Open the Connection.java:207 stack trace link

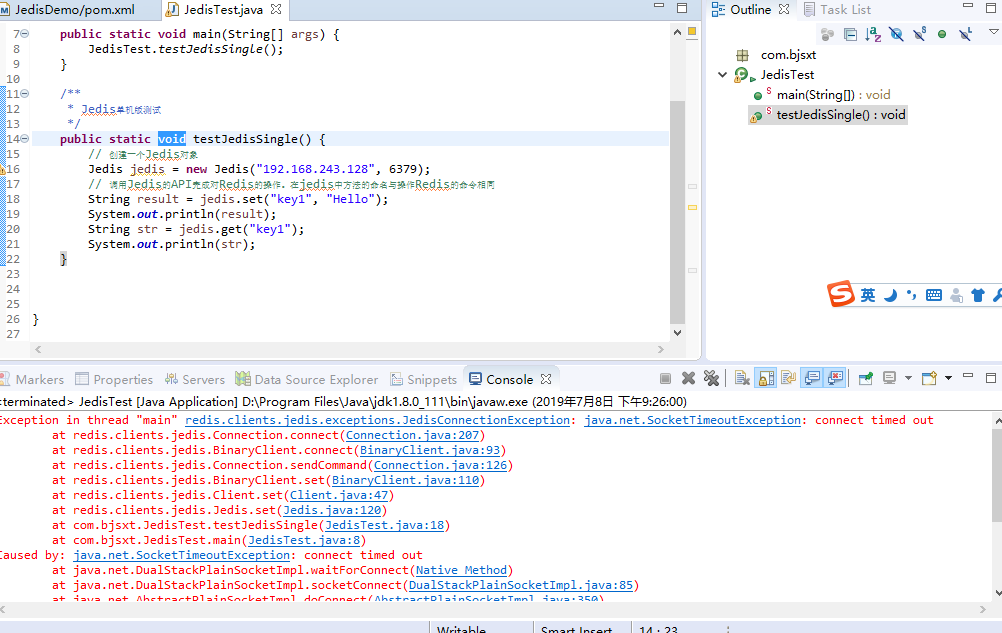click(x=412, y=436)
